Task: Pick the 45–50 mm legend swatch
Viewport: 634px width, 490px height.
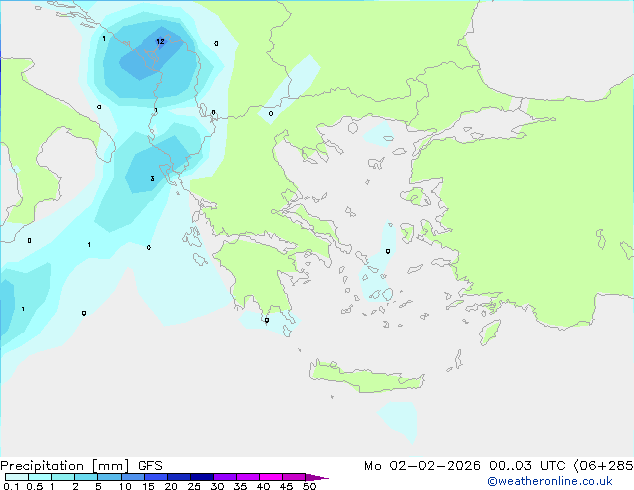Action: [x=294, y=477]
